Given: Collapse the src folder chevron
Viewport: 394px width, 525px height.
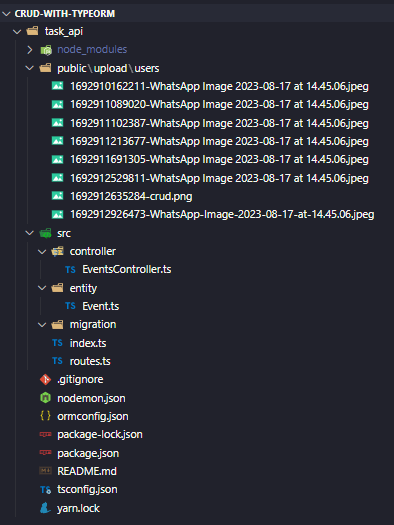Looking at the screenshot, I should (x=30, y=233).
